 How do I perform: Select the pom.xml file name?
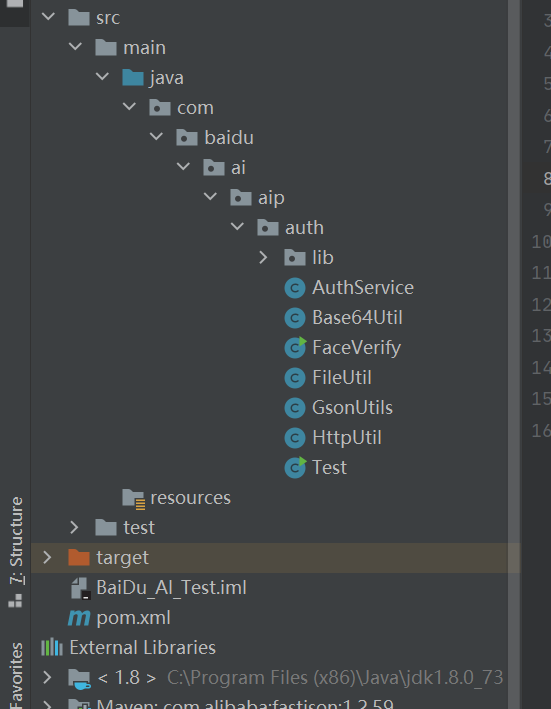[x=133, y=618]
